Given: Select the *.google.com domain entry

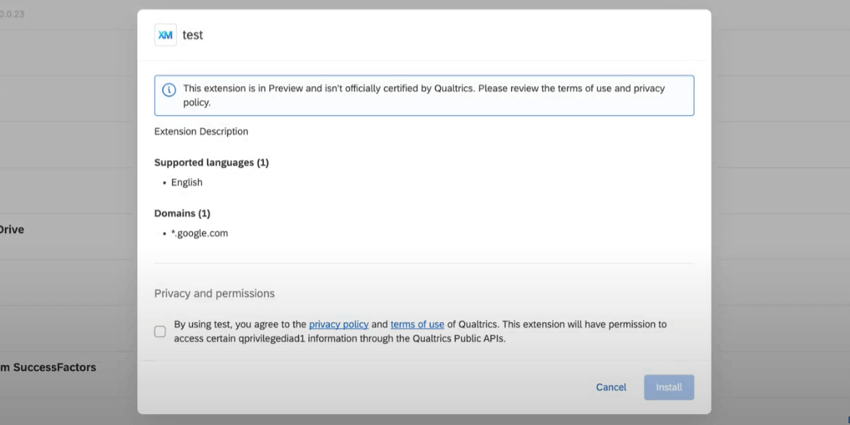Looking at the screenshot, I should [199, 233].
